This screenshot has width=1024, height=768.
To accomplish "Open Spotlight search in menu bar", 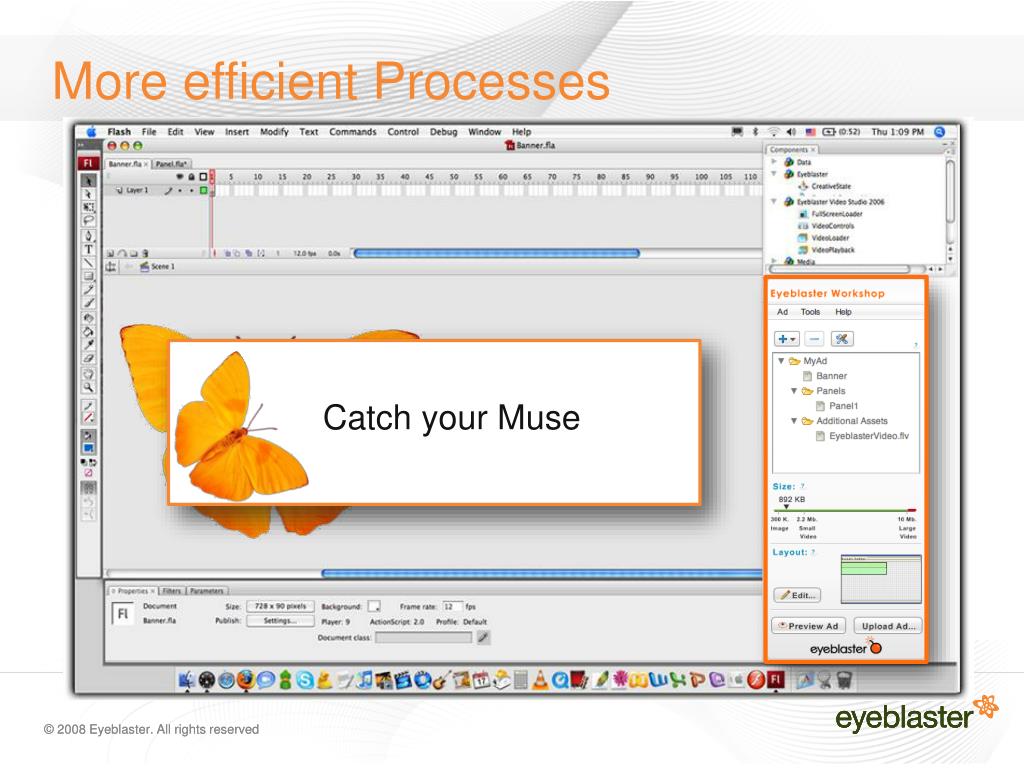I will pyautogui.click(x=940, y=132).
